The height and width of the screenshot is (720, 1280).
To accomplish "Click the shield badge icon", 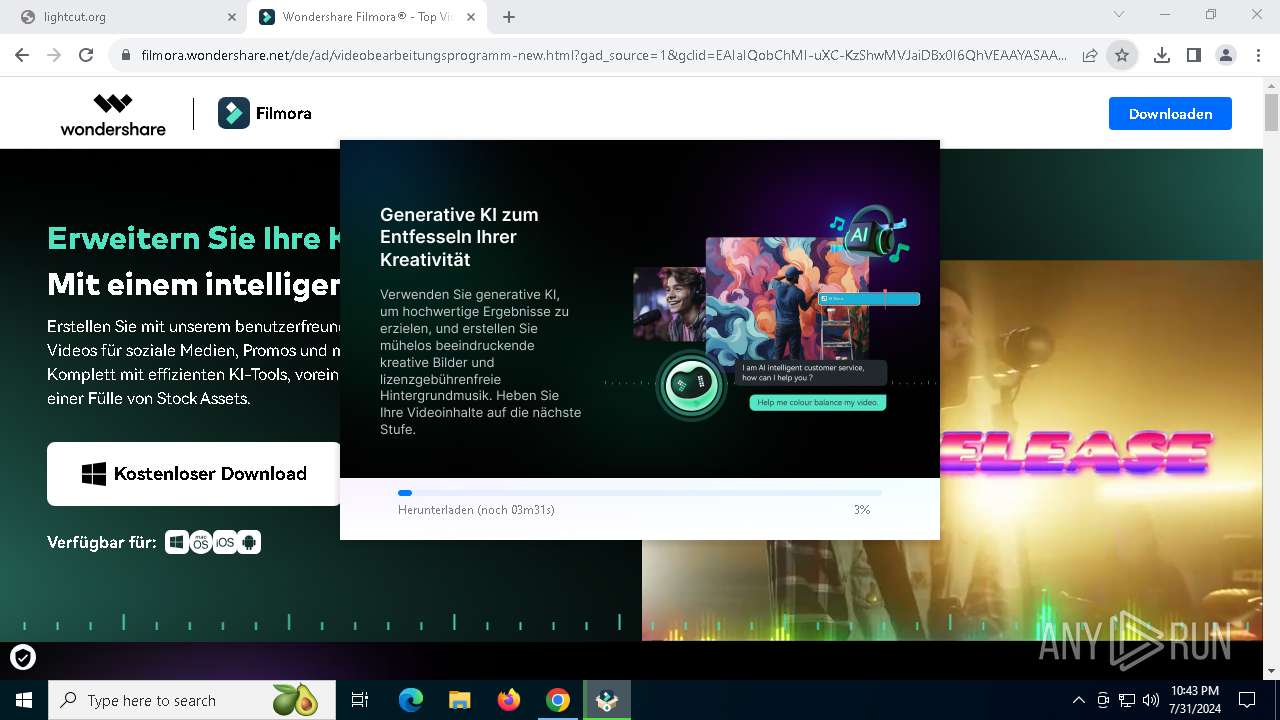I will point(23,657).
